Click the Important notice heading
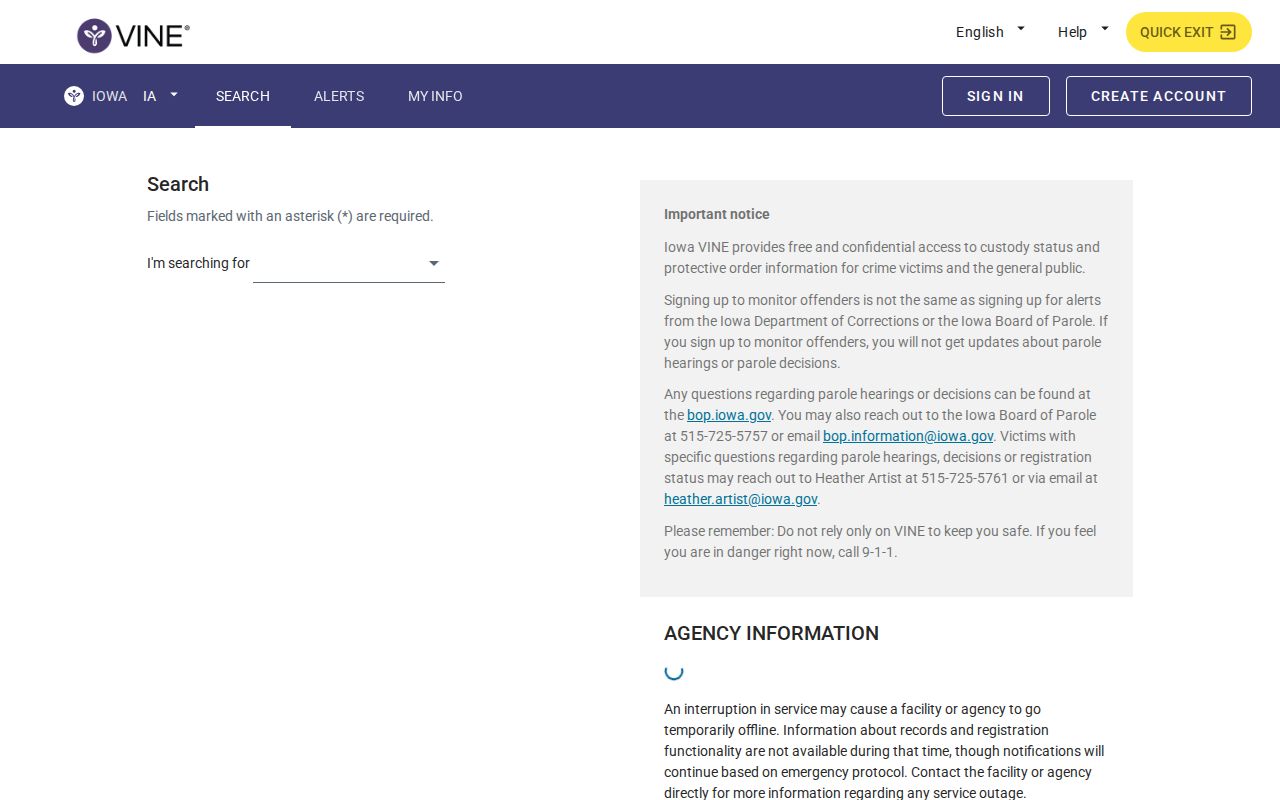Viewport: 1280px width, 800px height. [x=717, y=214]
